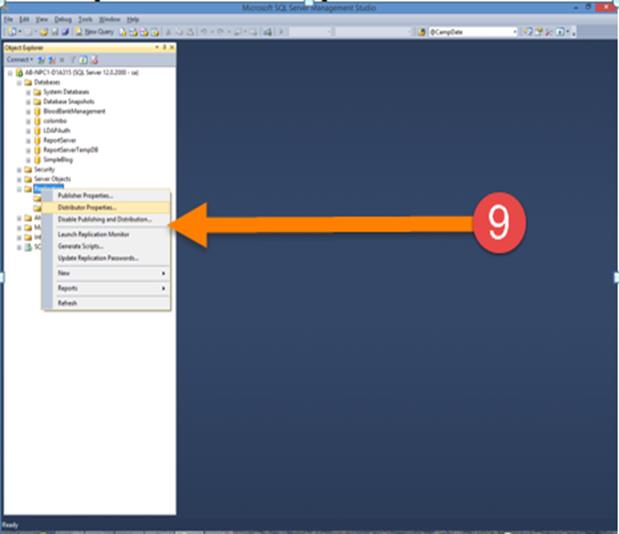Expand the Server Objects folder
This screenshot has width=619, height=534.
pos(19,180)
